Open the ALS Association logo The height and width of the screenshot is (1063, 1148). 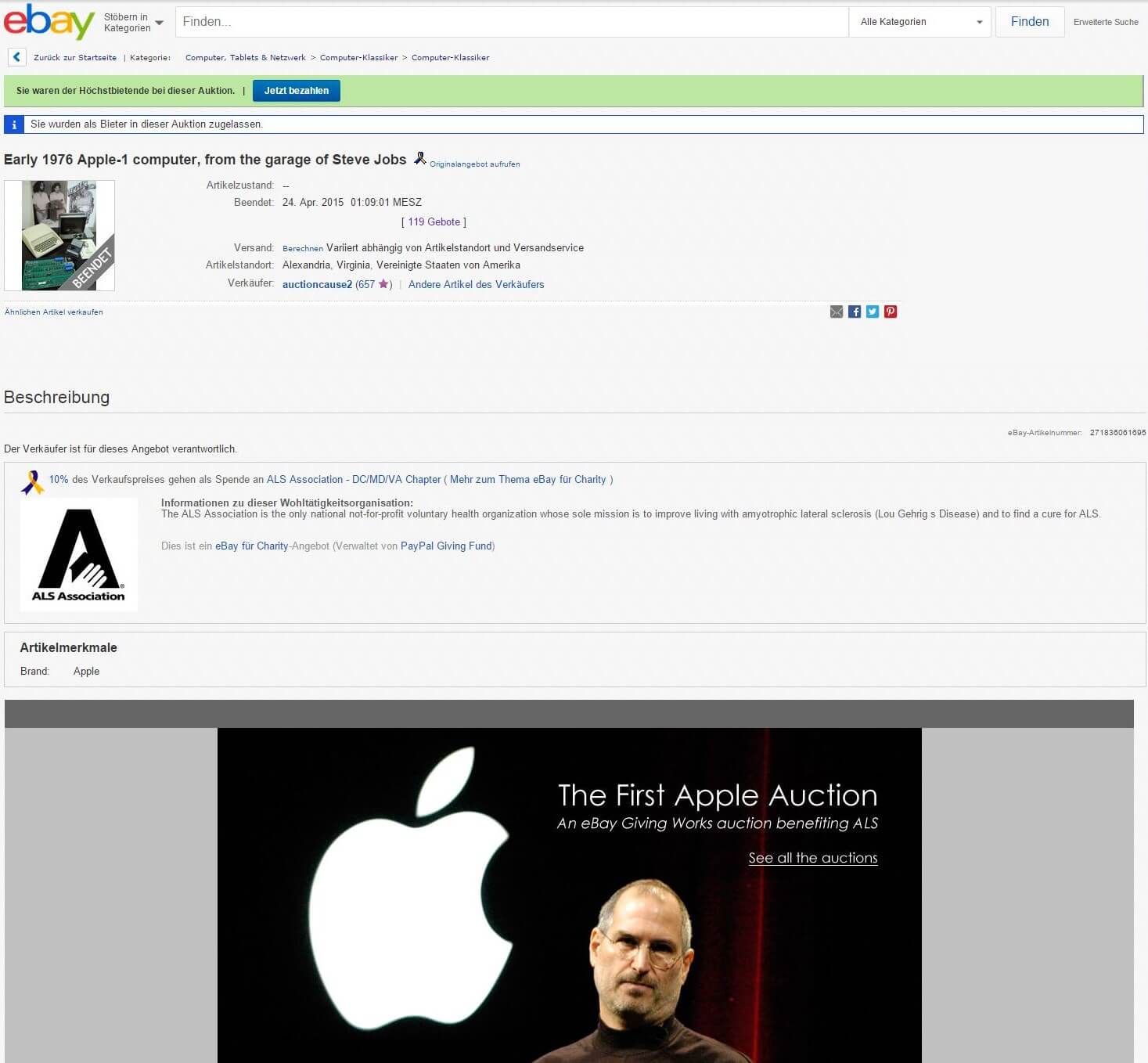click(x=78, y=554)
